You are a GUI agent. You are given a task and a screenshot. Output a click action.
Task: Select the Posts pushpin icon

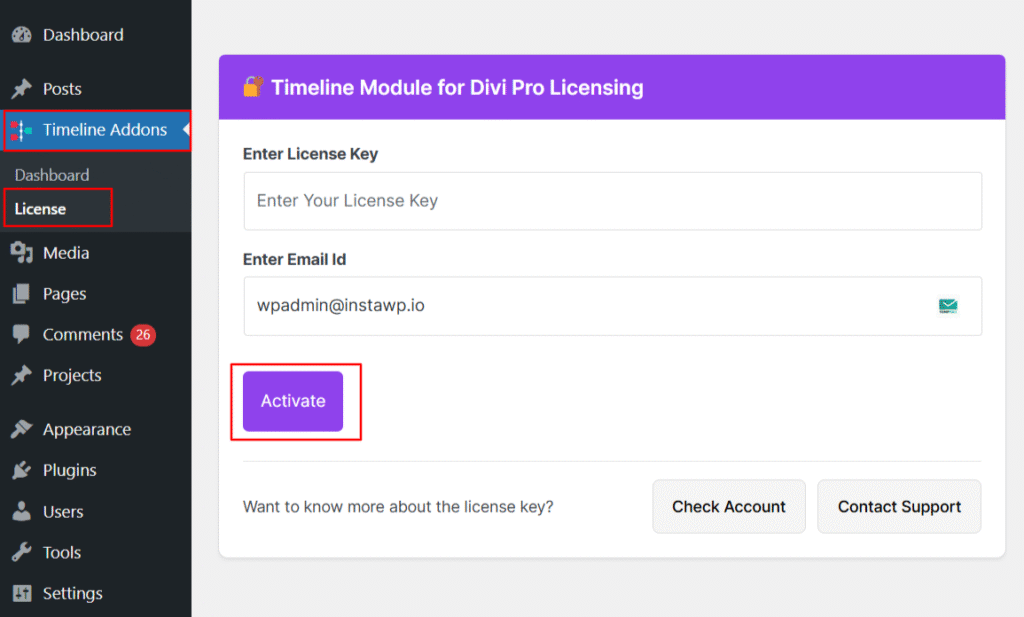coord(20,88)
